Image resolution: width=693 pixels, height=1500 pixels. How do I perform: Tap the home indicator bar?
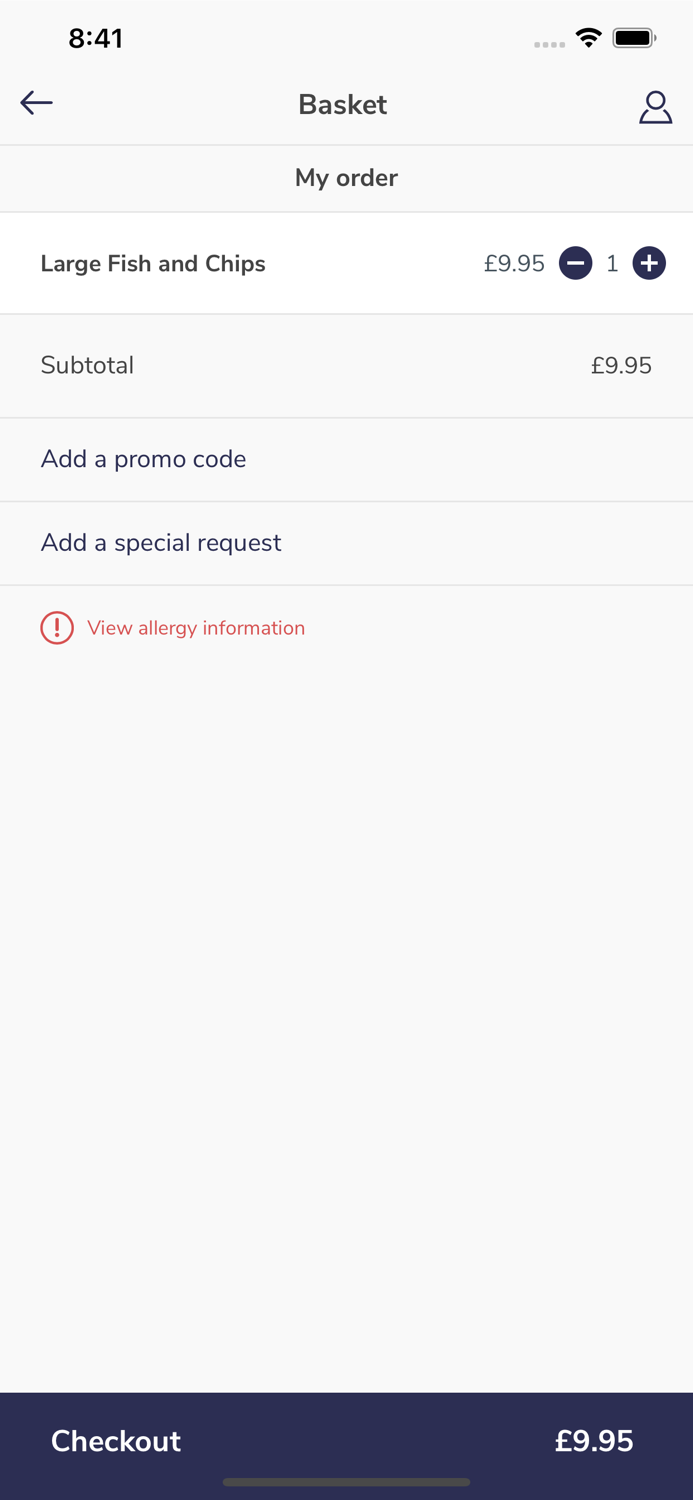coord(346,1482)
